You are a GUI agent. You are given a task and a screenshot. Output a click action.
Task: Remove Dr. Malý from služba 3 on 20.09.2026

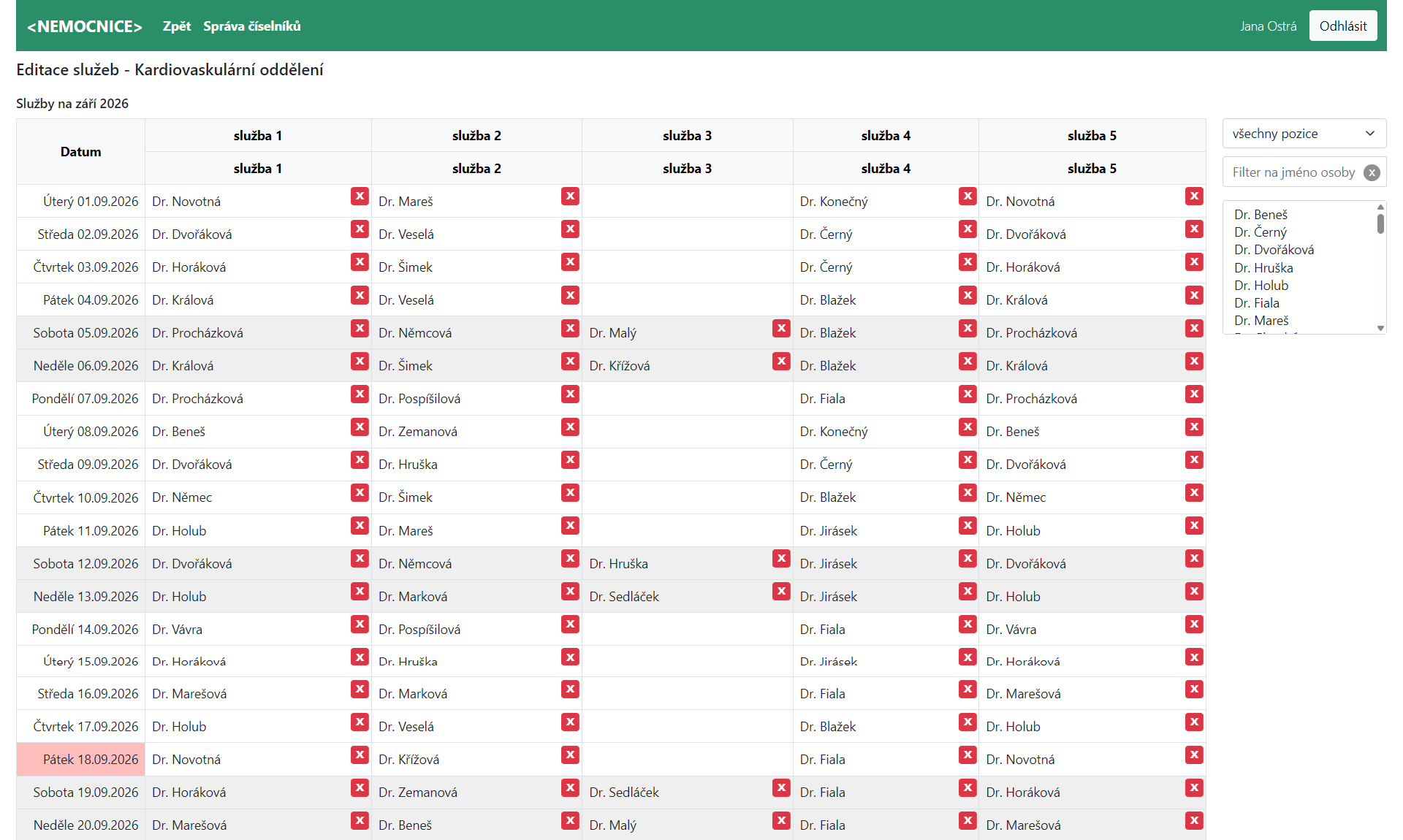(781, 820)
